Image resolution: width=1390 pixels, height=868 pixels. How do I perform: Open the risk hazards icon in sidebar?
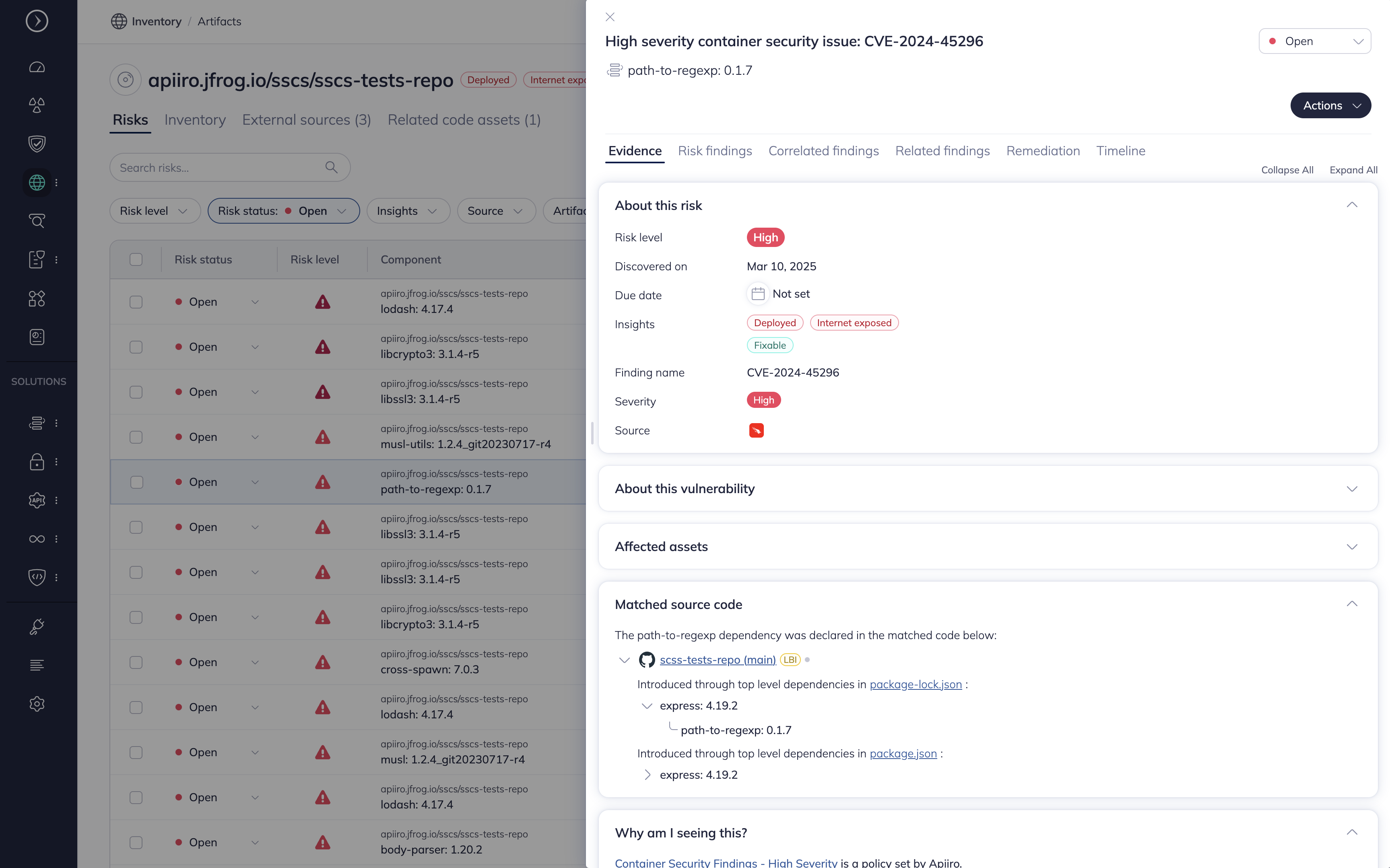(x=37, y=105)
